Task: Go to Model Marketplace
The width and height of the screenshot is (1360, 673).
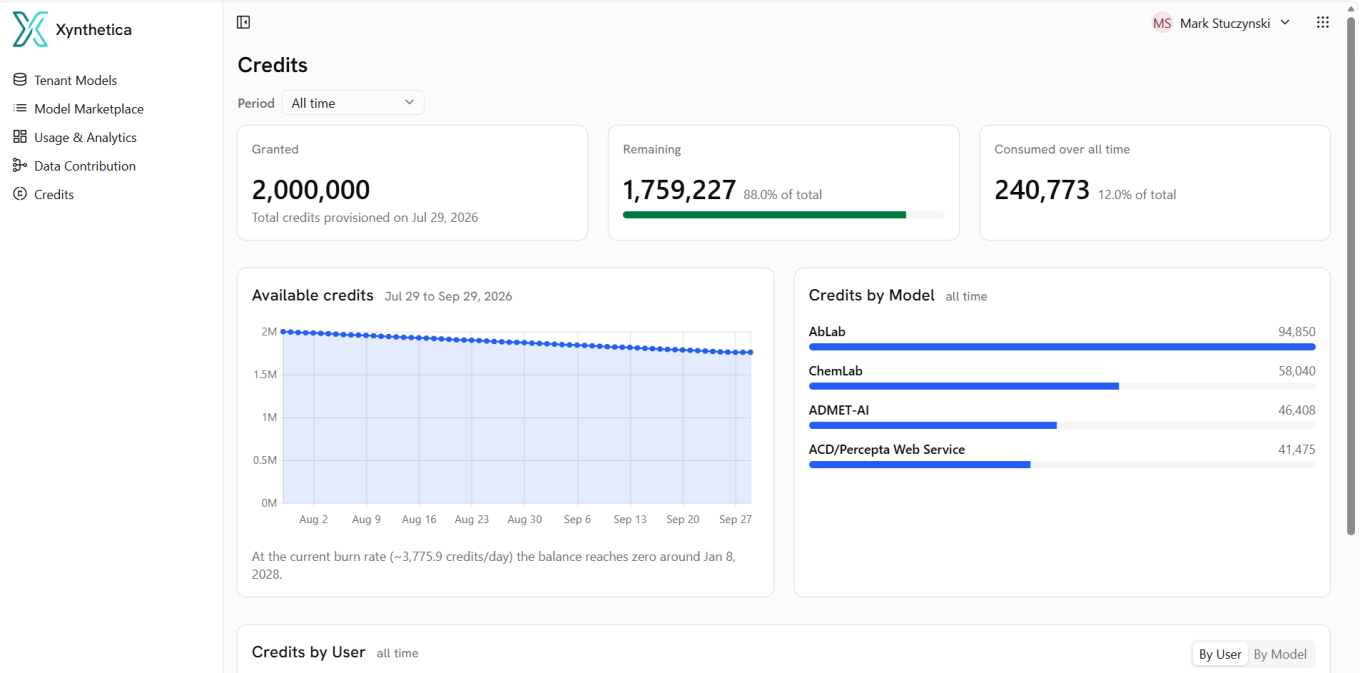Action: point(89,109)
